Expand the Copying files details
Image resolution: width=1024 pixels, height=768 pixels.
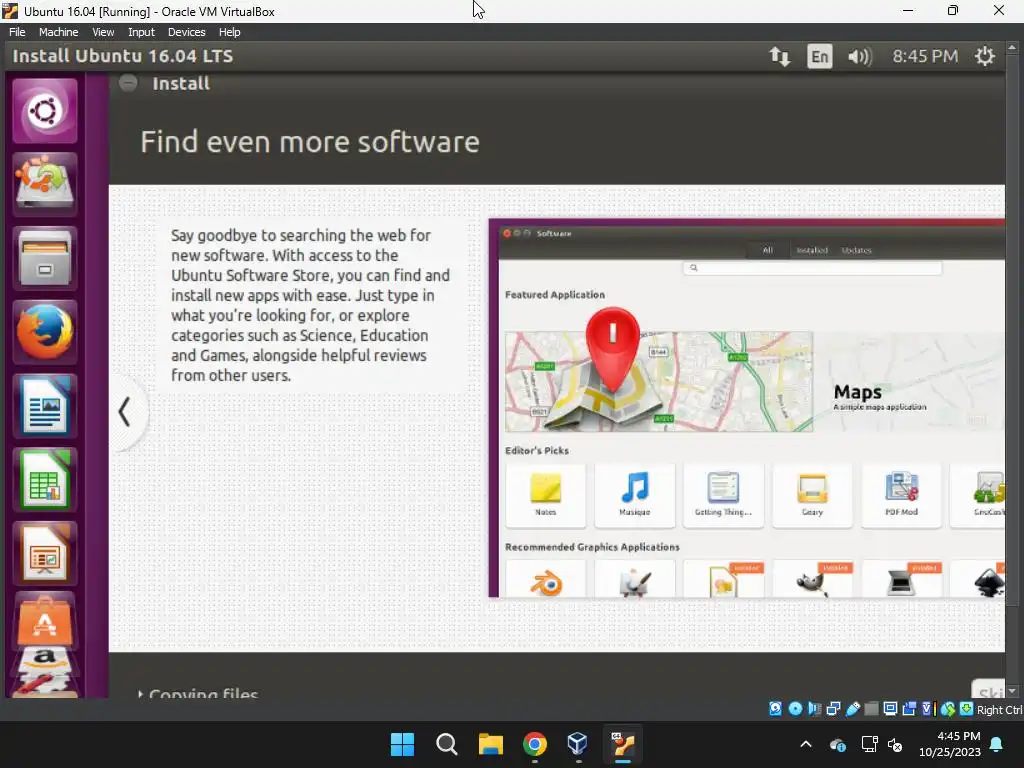[198, 693]
